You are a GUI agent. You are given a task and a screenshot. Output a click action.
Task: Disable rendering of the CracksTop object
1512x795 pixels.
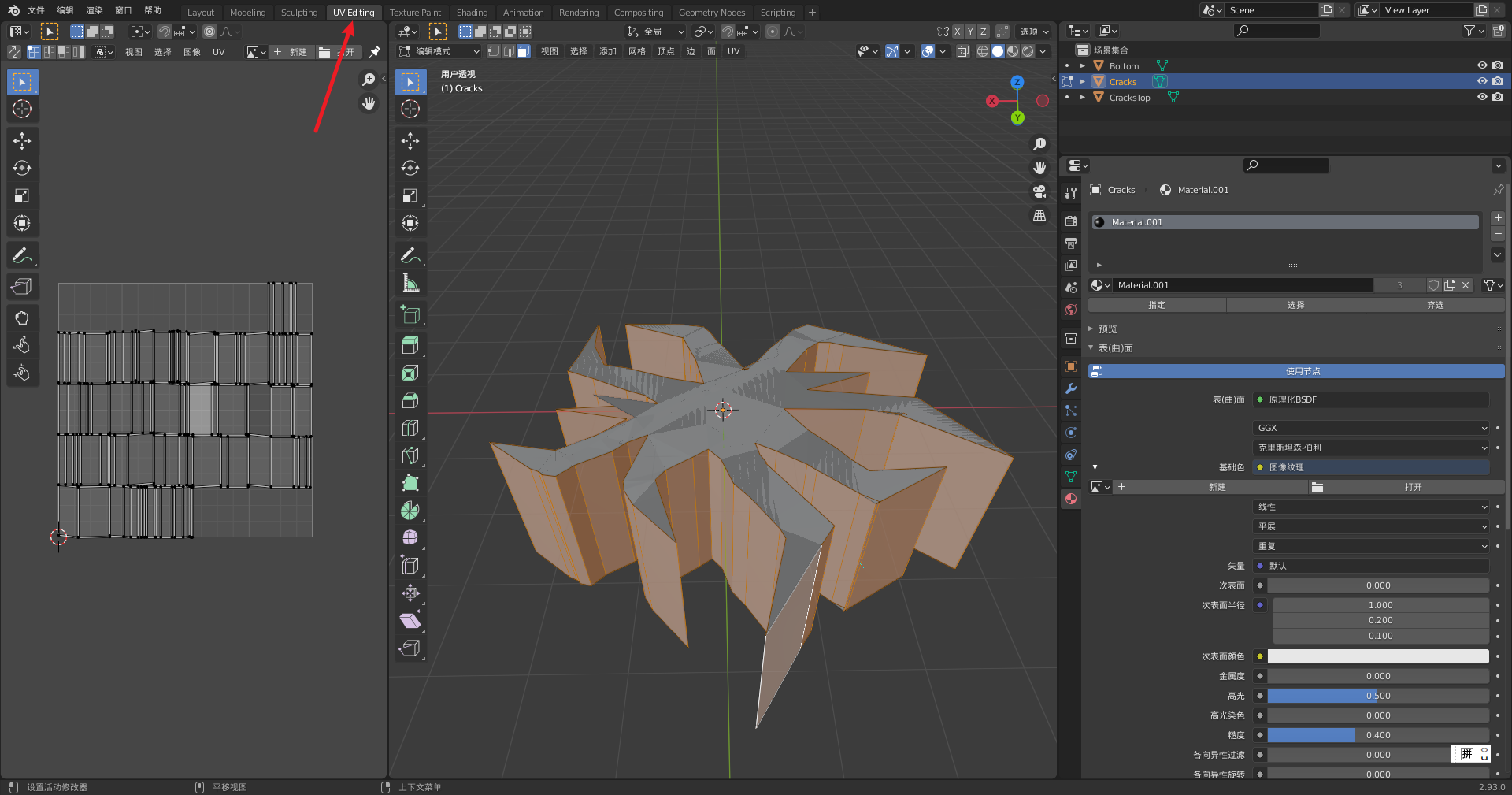(1498, 98)
